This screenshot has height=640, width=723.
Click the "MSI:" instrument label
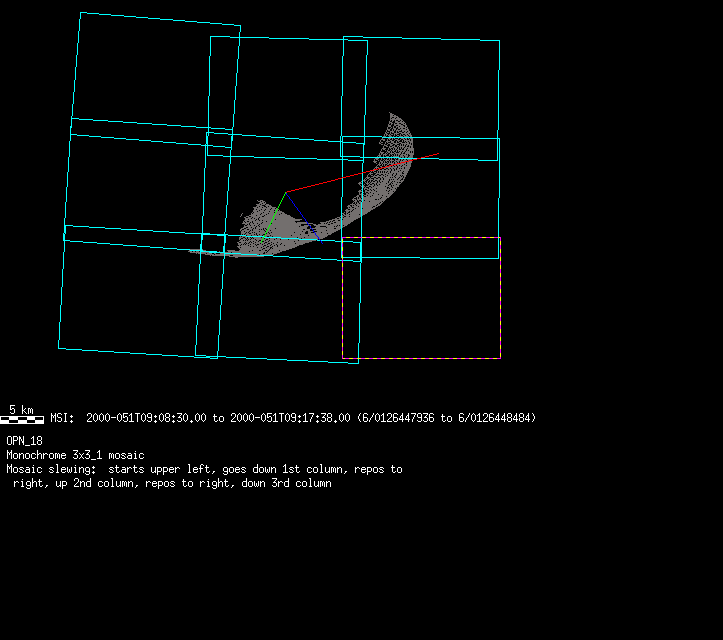(x=62, y=418)
